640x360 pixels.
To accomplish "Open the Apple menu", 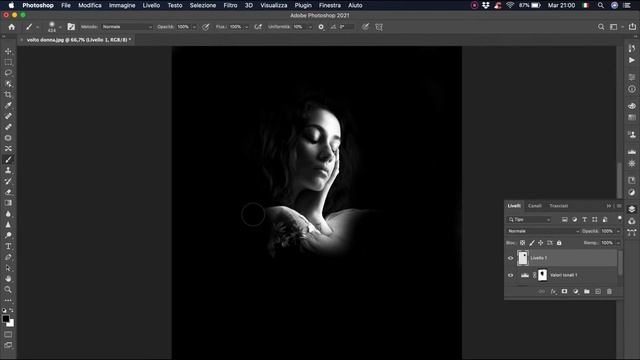I will tap(11, 5).
